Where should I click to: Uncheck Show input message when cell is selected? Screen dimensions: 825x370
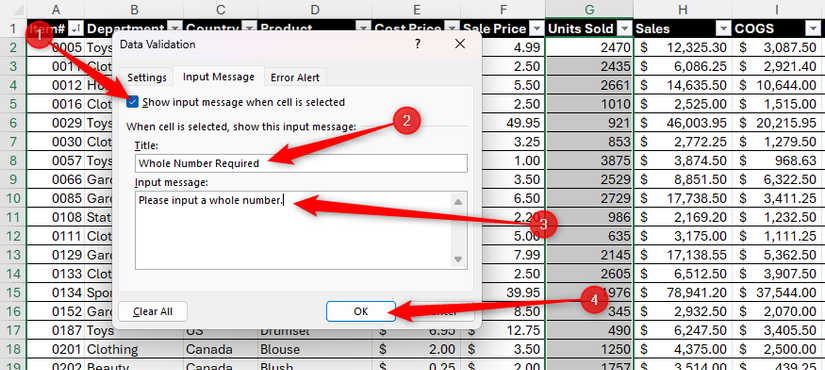133,102
